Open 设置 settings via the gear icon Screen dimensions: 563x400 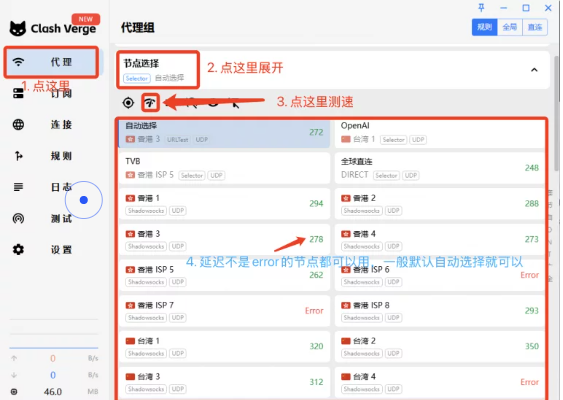pos(18,250)
